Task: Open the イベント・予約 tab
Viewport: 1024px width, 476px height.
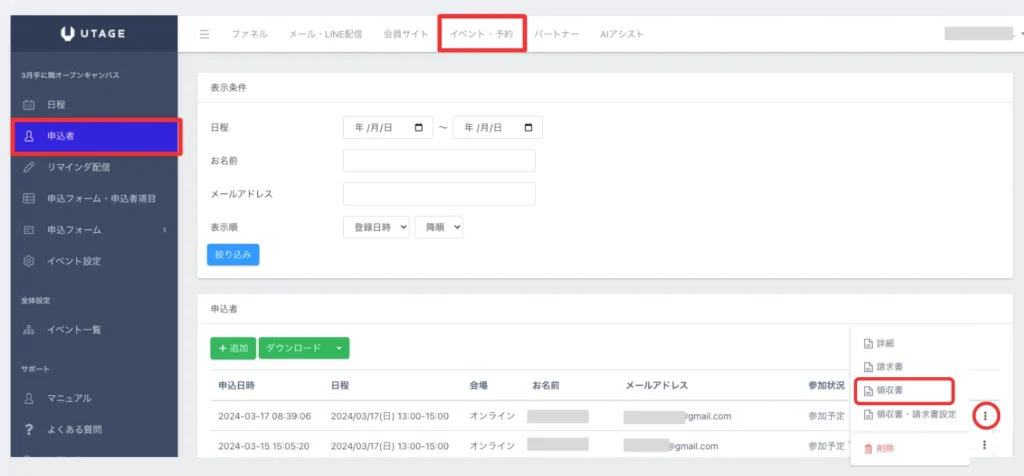Action: coord(482,34)
